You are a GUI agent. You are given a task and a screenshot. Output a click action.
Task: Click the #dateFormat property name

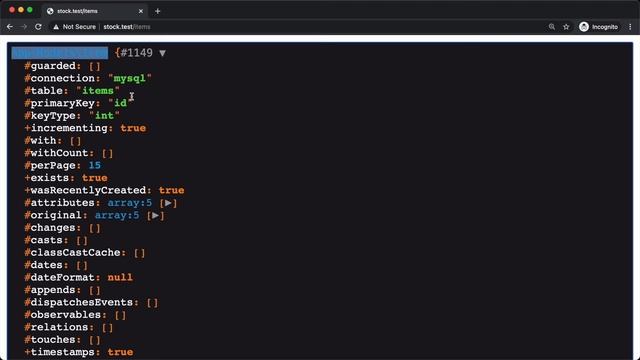(x=60, y=278)
